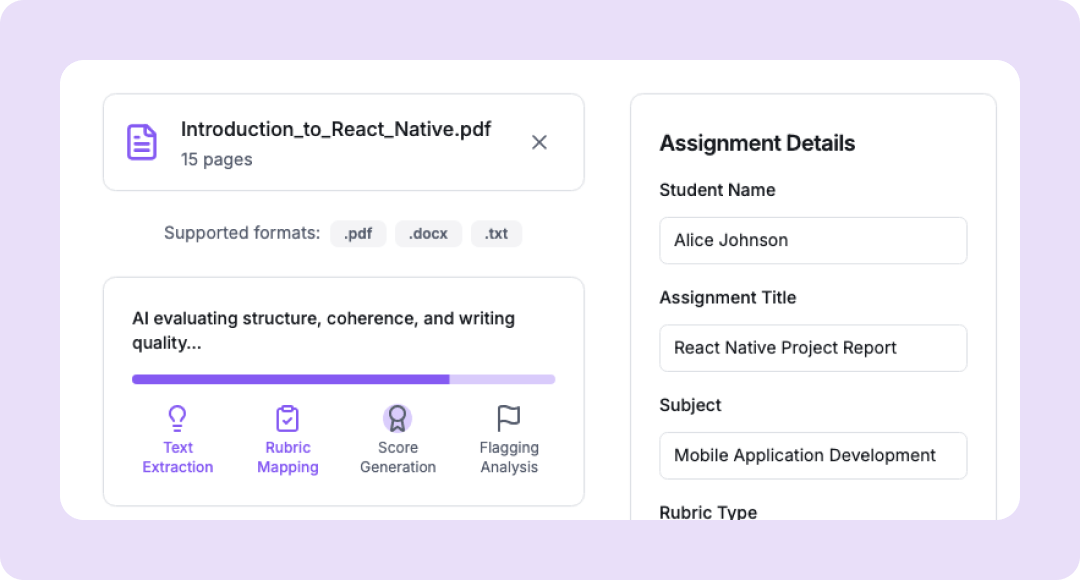Click the Student Name input field

813,240
